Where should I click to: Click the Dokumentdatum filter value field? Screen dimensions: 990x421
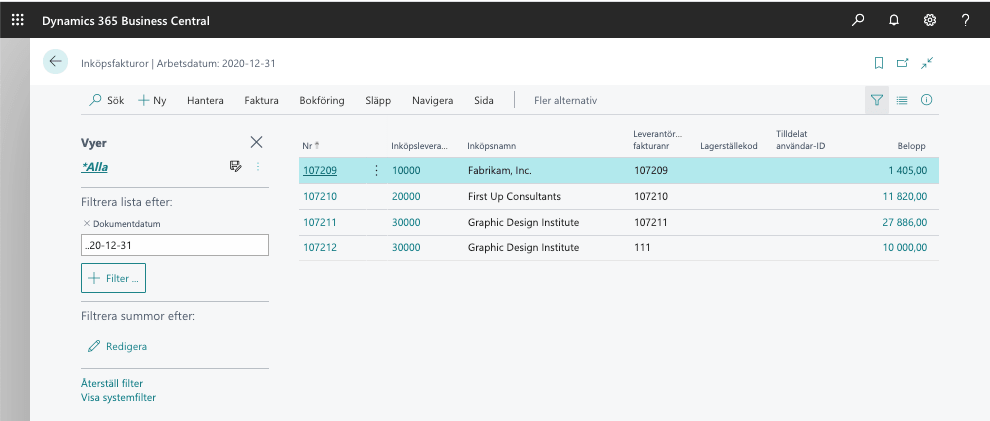tap(175, 246)
